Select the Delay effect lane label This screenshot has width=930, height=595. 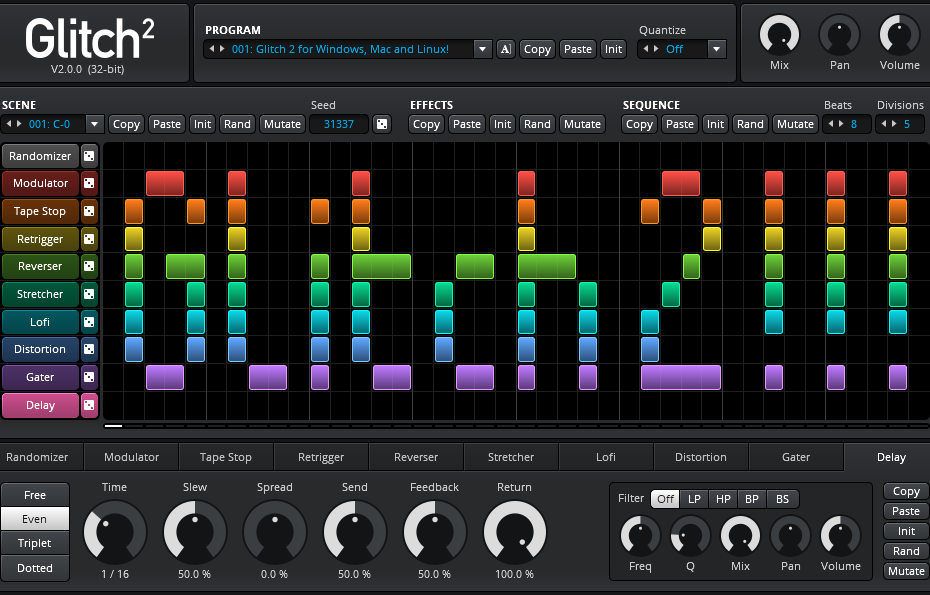(40, 405)
